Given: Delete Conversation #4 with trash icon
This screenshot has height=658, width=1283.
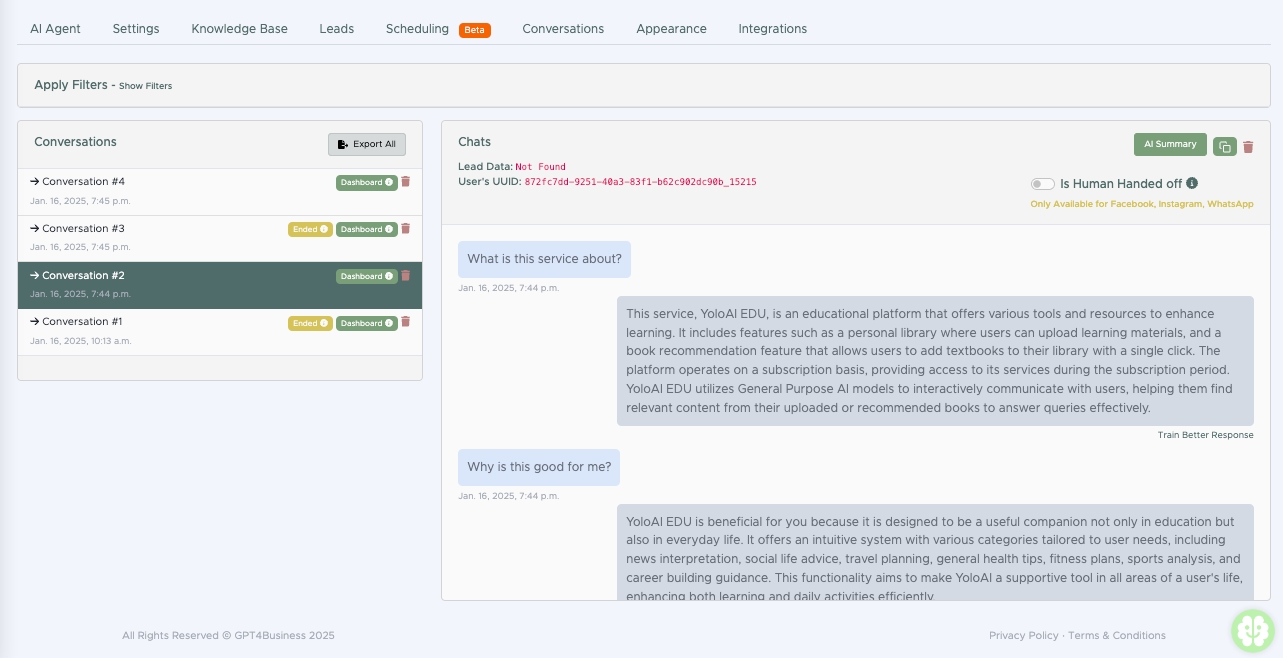Looking at the screenshot, I should coord(406,182).
